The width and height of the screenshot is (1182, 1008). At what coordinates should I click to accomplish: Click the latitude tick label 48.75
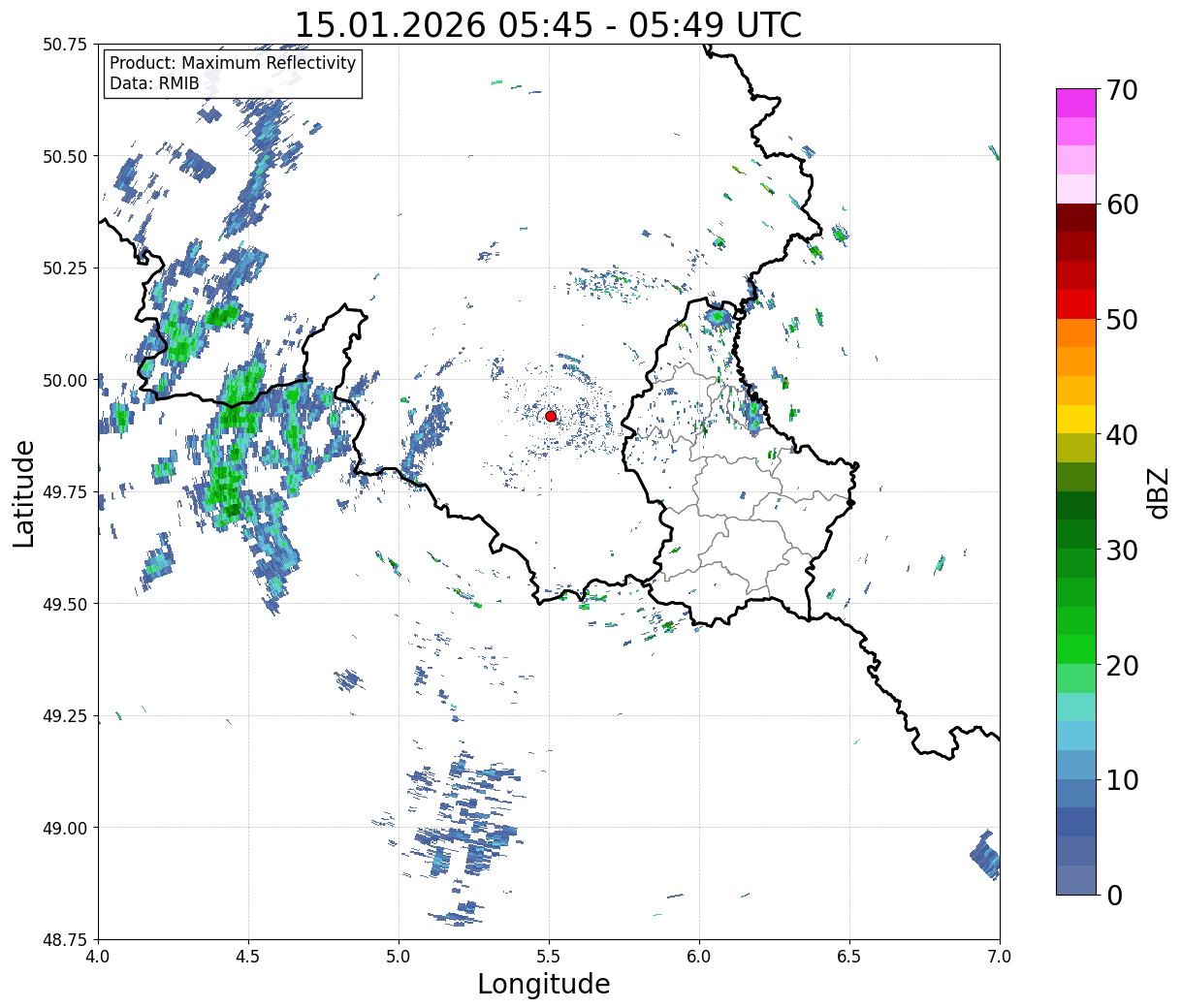coord(65,940)
